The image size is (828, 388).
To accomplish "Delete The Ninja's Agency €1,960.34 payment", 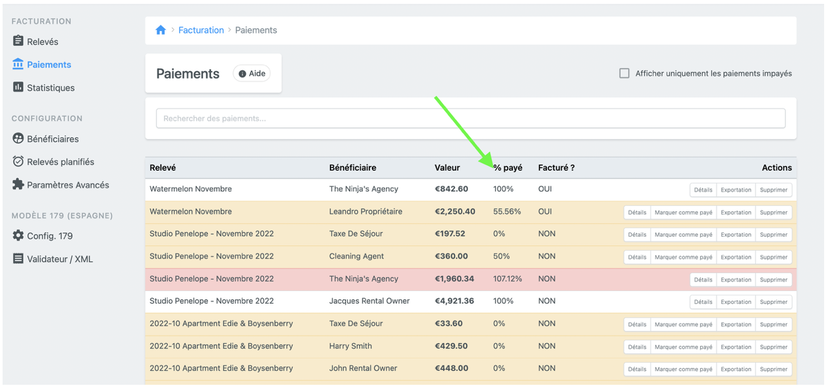I will point(774,280).
